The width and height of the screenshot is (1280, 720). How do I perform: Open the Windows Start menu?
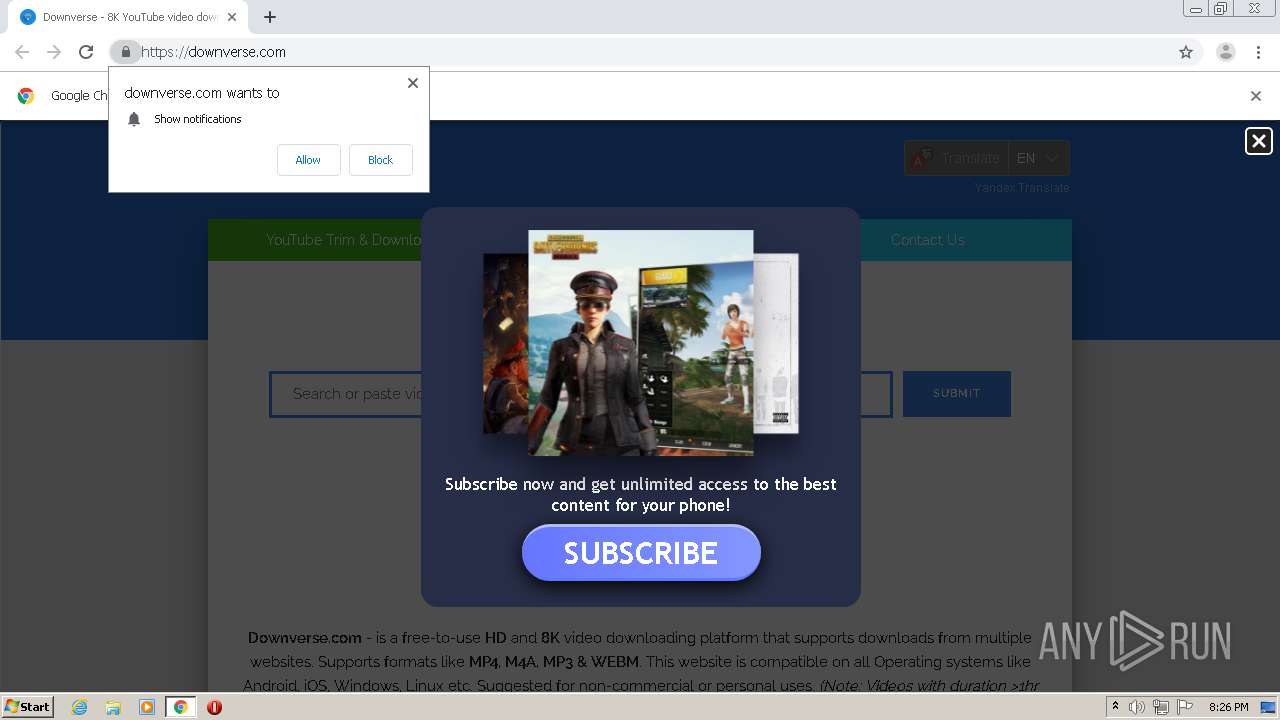tap(28, 707)
